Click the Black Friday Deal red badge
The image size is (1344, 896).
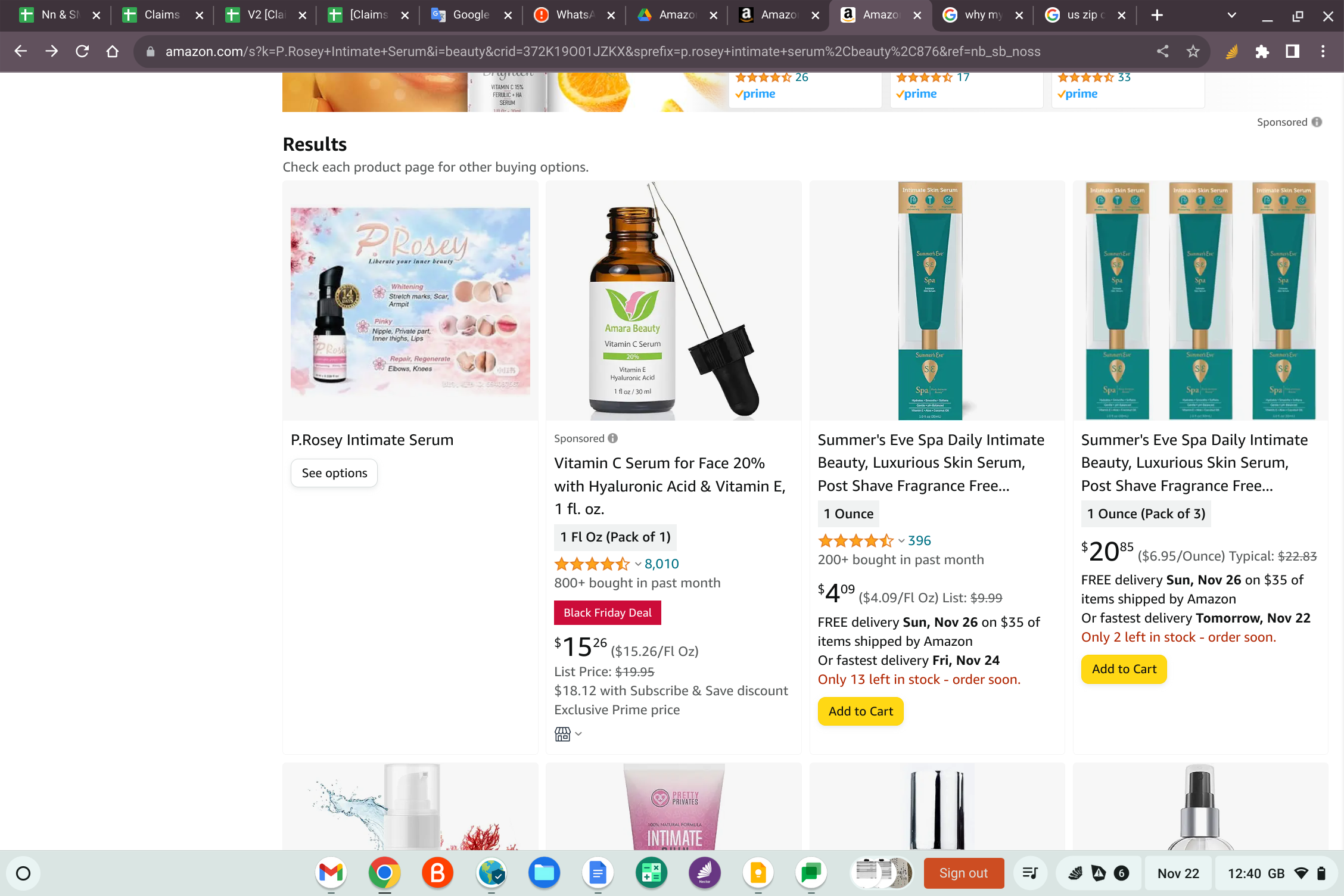click(x=607, y=612)
